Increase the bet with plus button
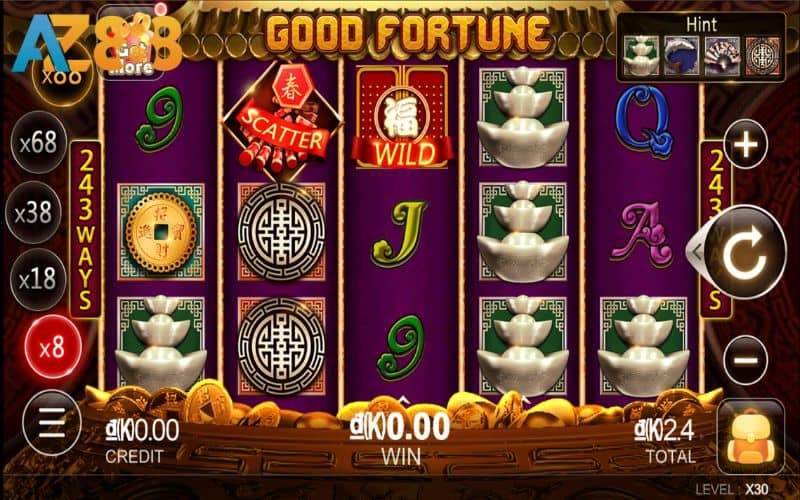Image resolution: width=800 pixels, height=500 pixels. pos(746,145)
